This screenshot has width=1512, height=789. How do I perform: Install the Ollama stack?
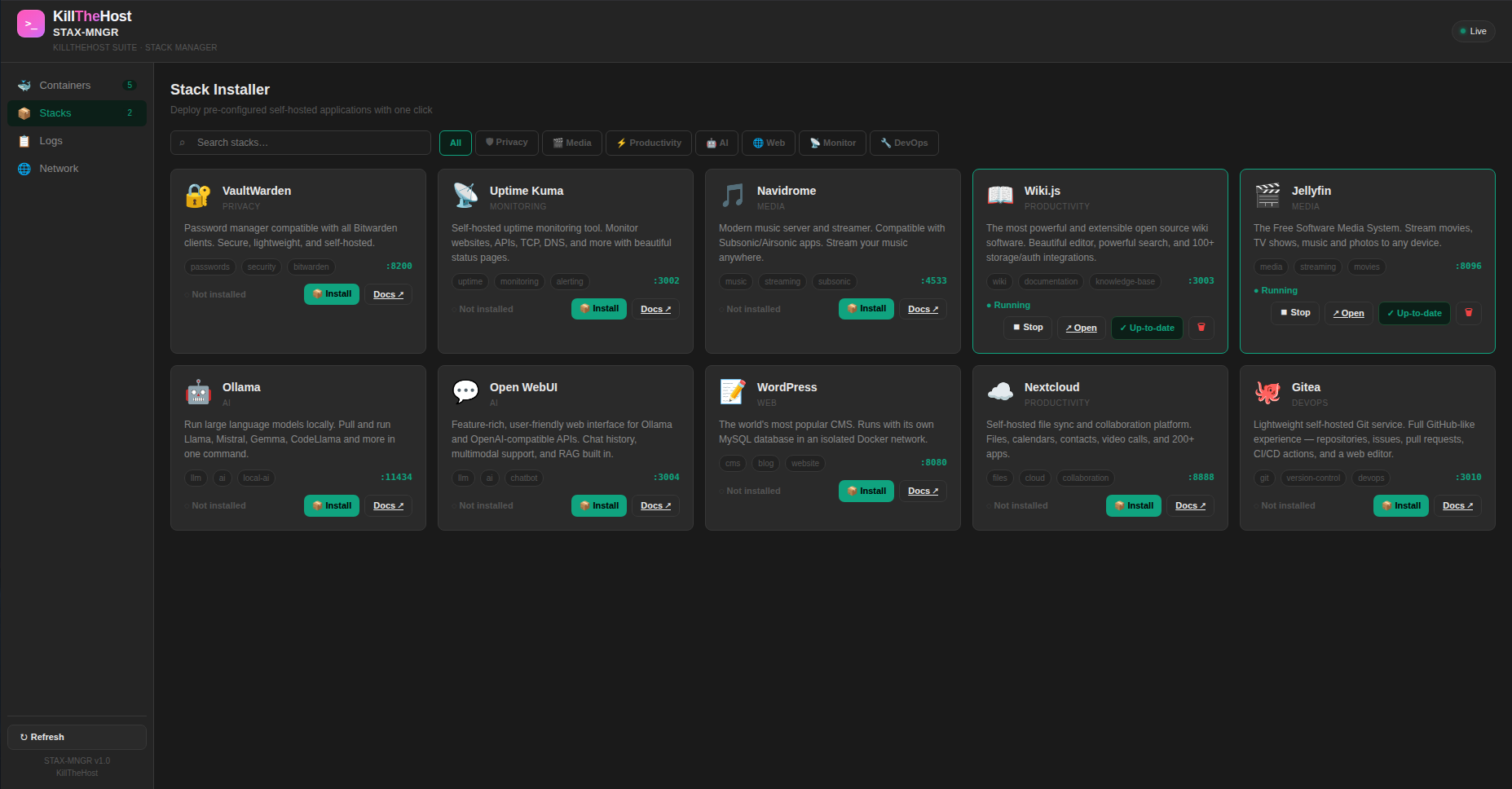coord(332,505)
